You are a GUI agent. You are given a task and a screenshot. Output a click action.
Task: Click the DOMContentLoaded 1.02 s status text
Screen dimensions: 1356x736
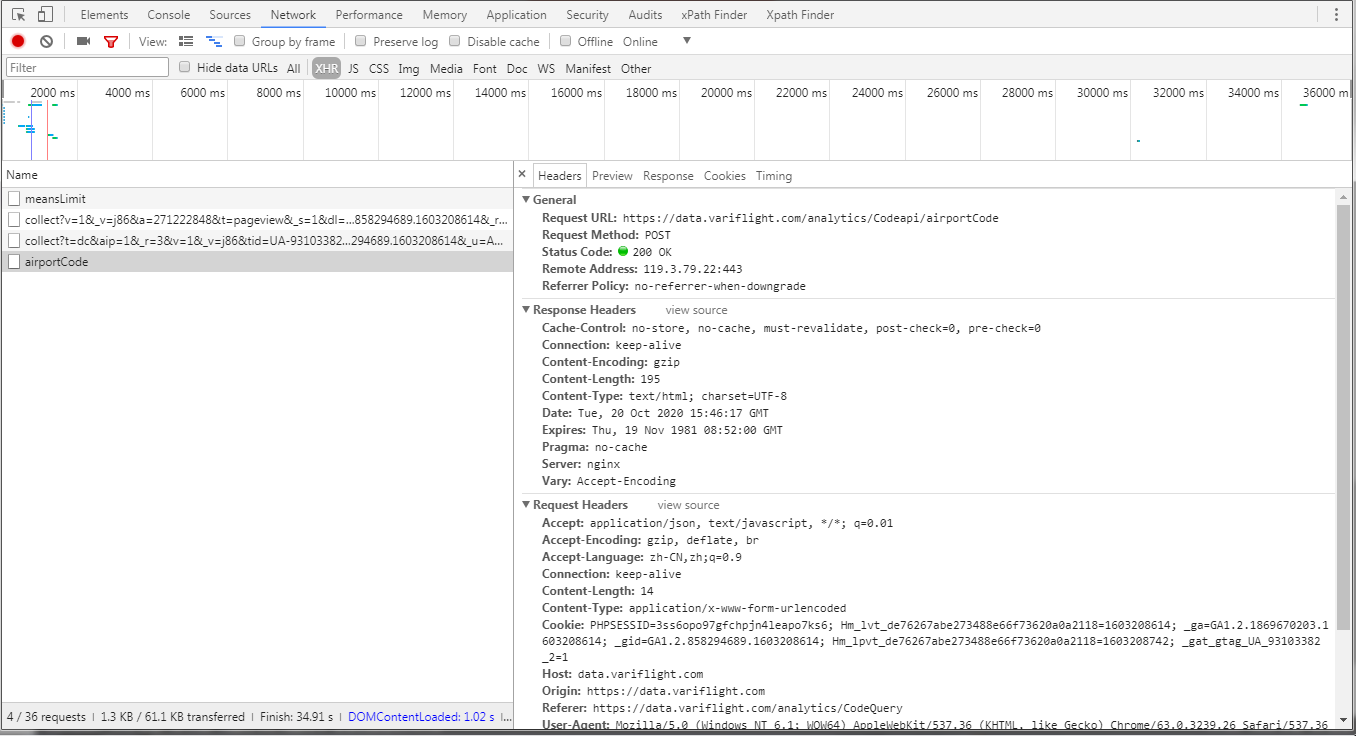click(421, 717)
